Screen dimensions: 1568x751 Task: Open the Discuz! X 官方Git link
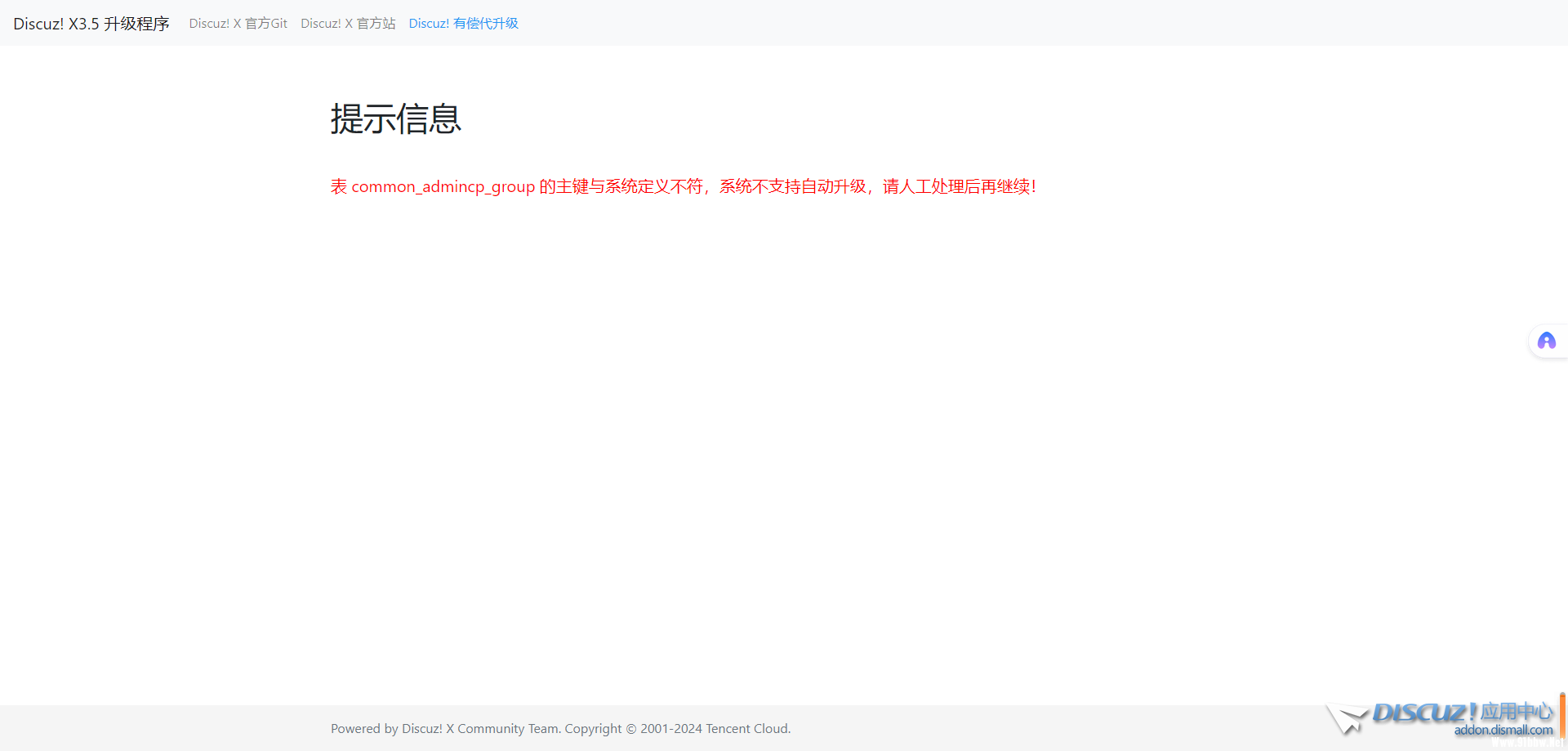238,24
